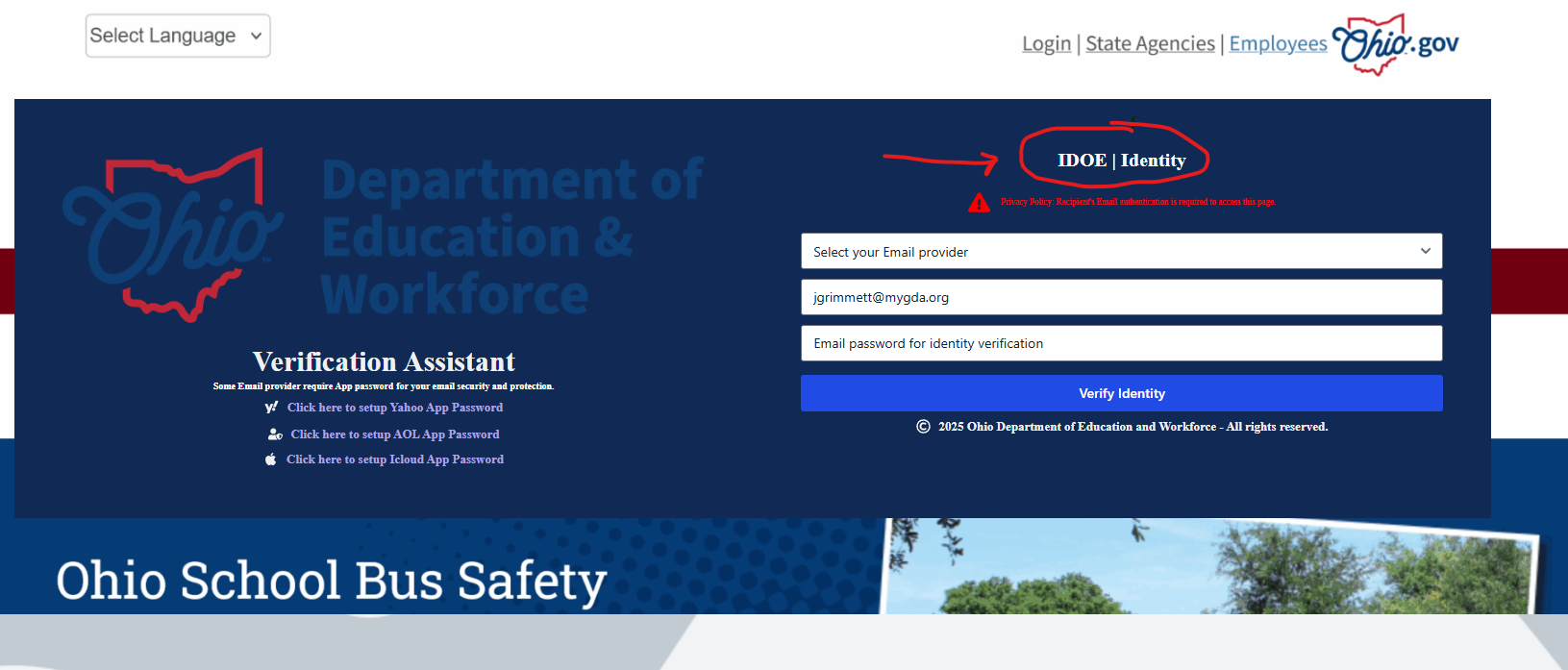The width and height of the screenshot is (1568, 670).
Task: Open the Select Language dropdown
Action: click(178, 36)
